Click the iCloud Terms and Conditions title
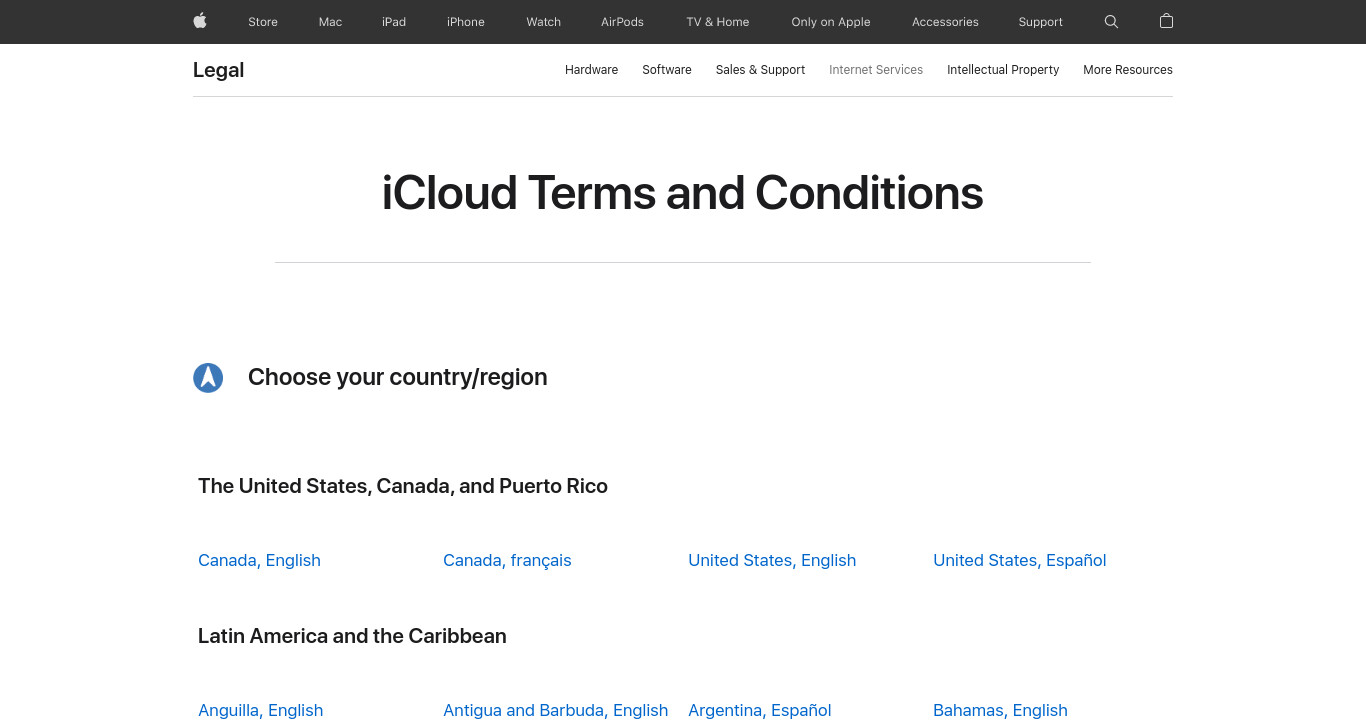The height and width of the screenshot is (728, 1366). 683,193
